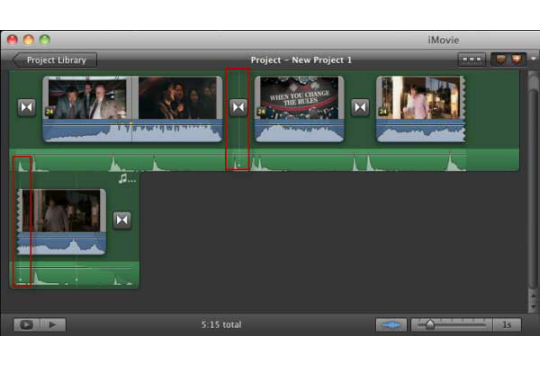Play the project full screen
This screenshot has width=540, height=370.
(x=27, y=325)
